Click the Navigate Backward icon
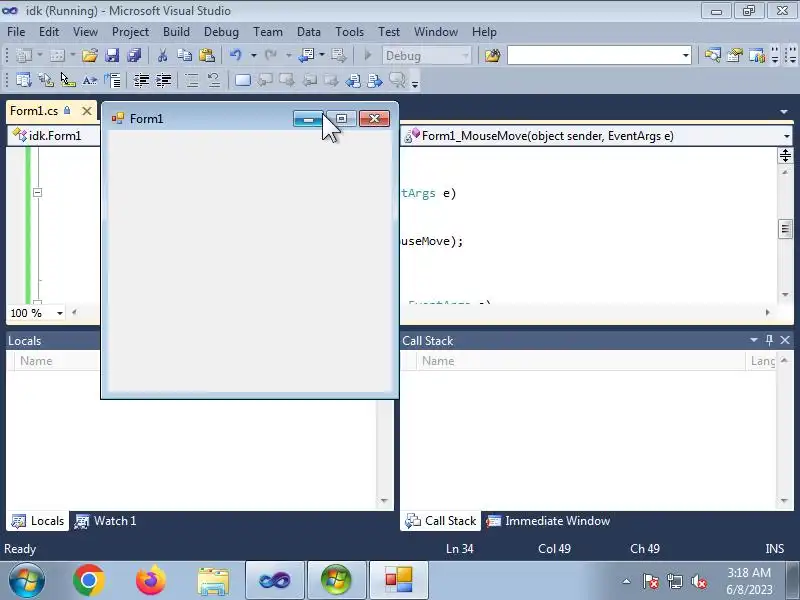 coord(306,55)
